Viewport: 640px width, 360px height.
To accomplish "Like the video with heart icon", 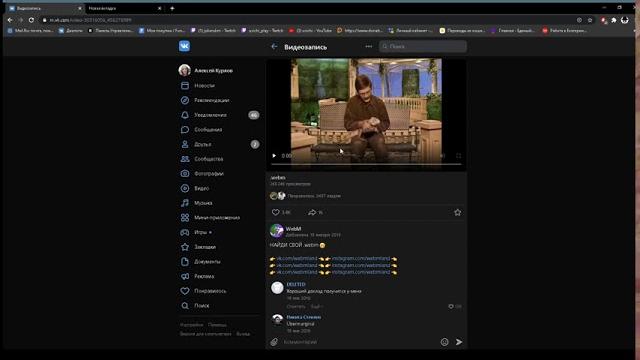I will point(276,212).
